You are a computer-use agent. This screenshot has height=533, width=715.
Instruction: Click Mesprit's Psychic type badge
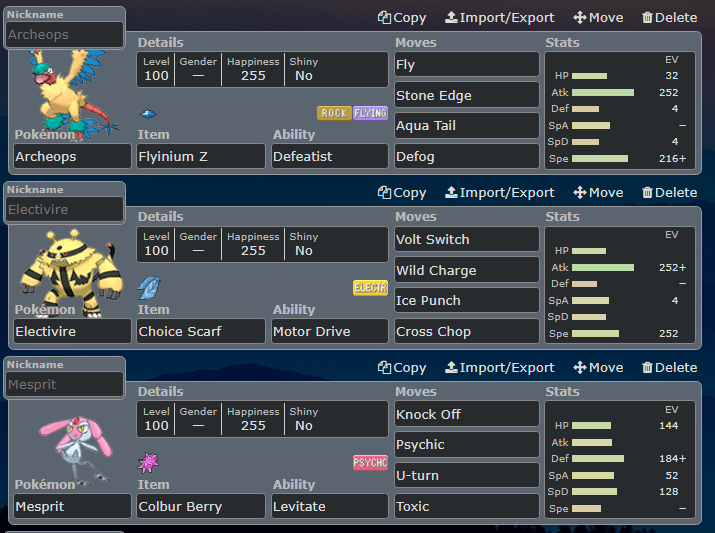pyautogui.click(x=370, y=463)
